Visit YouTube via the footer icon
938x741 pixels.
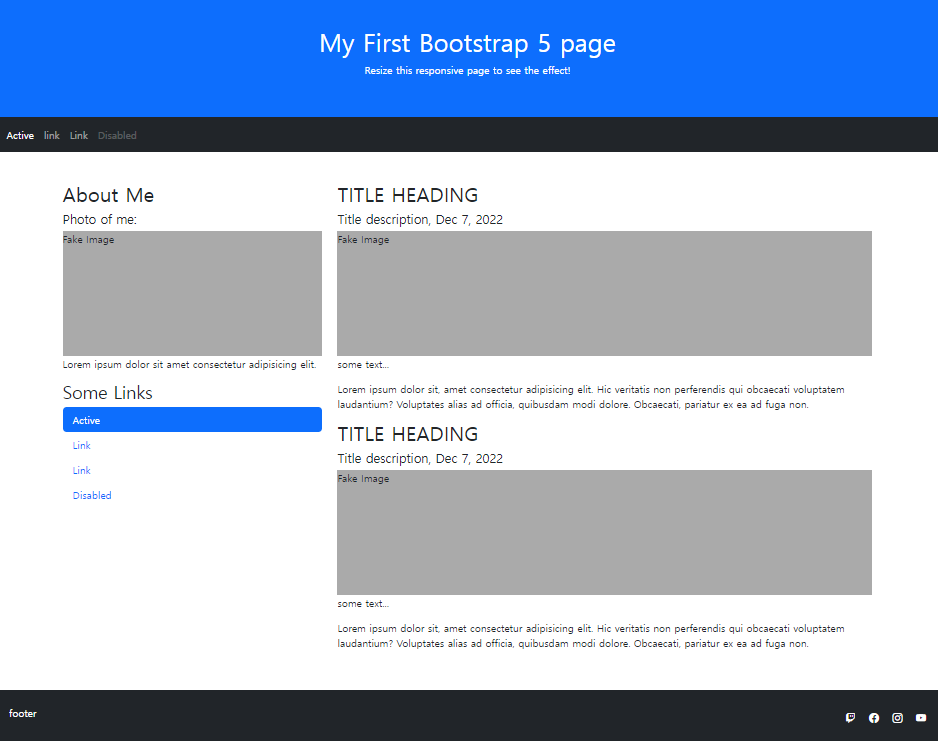click(x=920, y=717)
